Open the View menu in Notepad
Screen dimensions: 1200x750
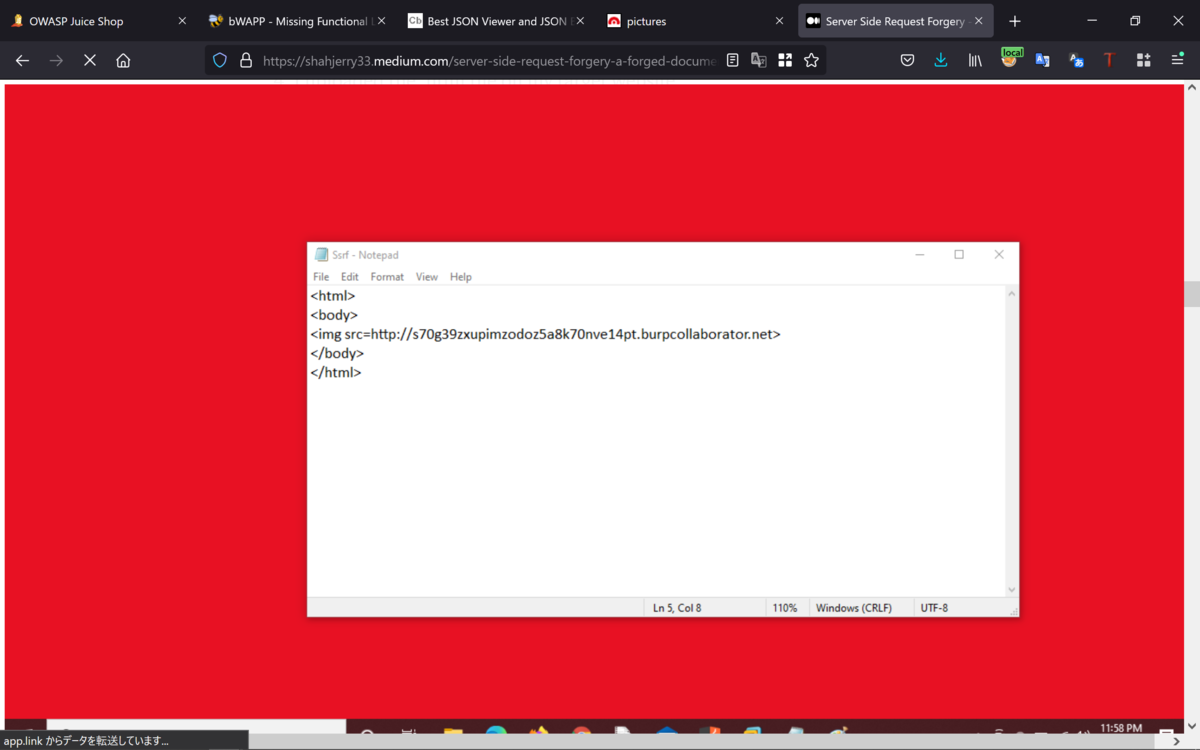point(427,277)
